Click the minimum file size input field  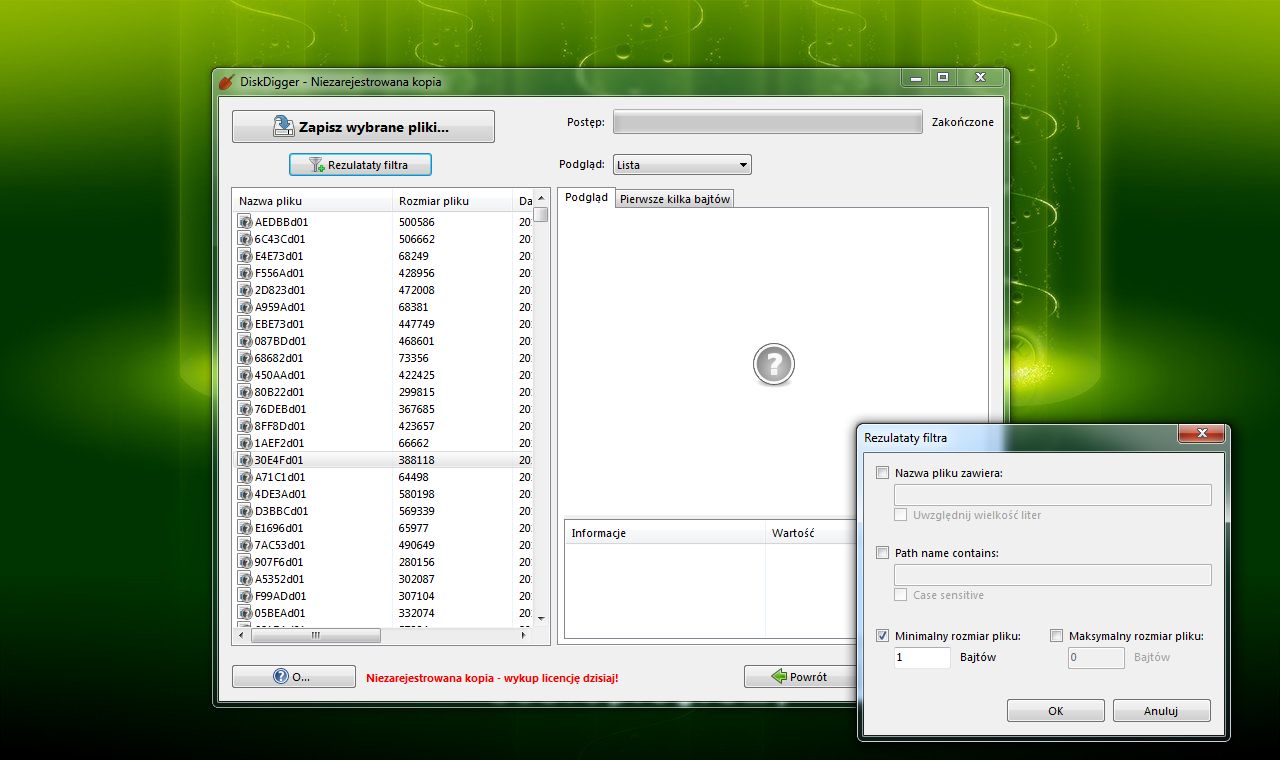coord(922,657)
